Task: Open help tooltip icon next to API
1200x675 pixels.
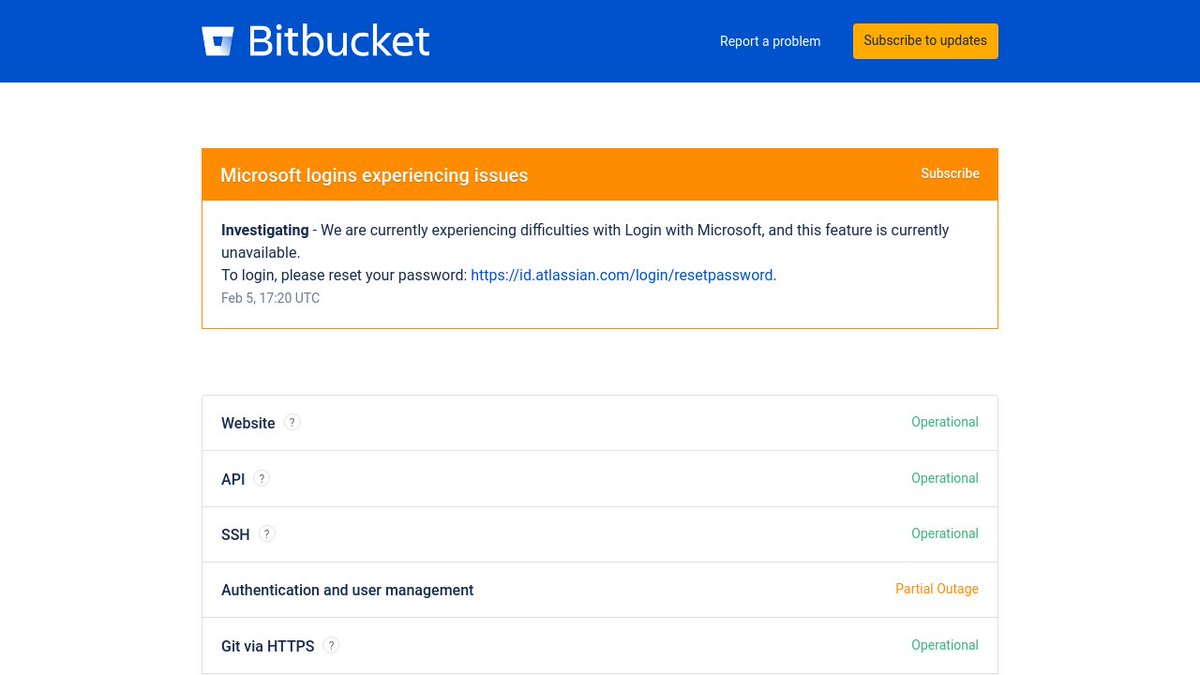Action: click(x=261, y=478)
